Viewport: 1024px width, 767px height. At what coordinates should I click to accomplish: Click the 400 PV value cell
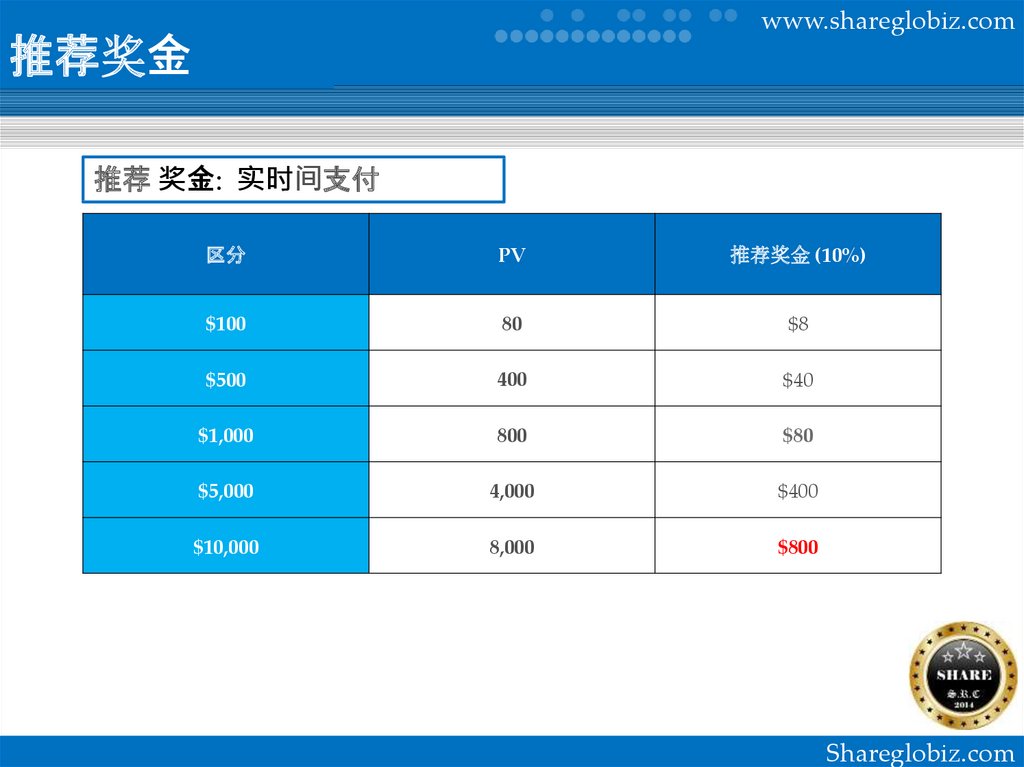512,379
